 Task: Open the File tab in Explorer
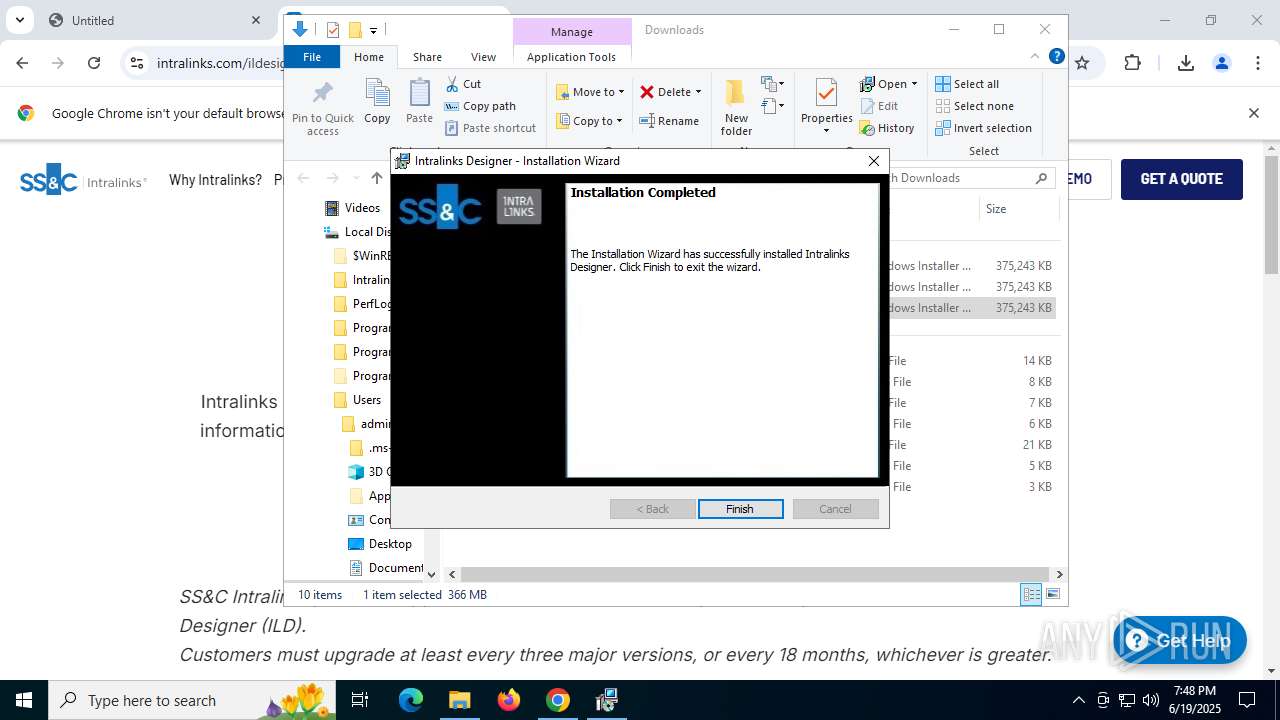312,57
